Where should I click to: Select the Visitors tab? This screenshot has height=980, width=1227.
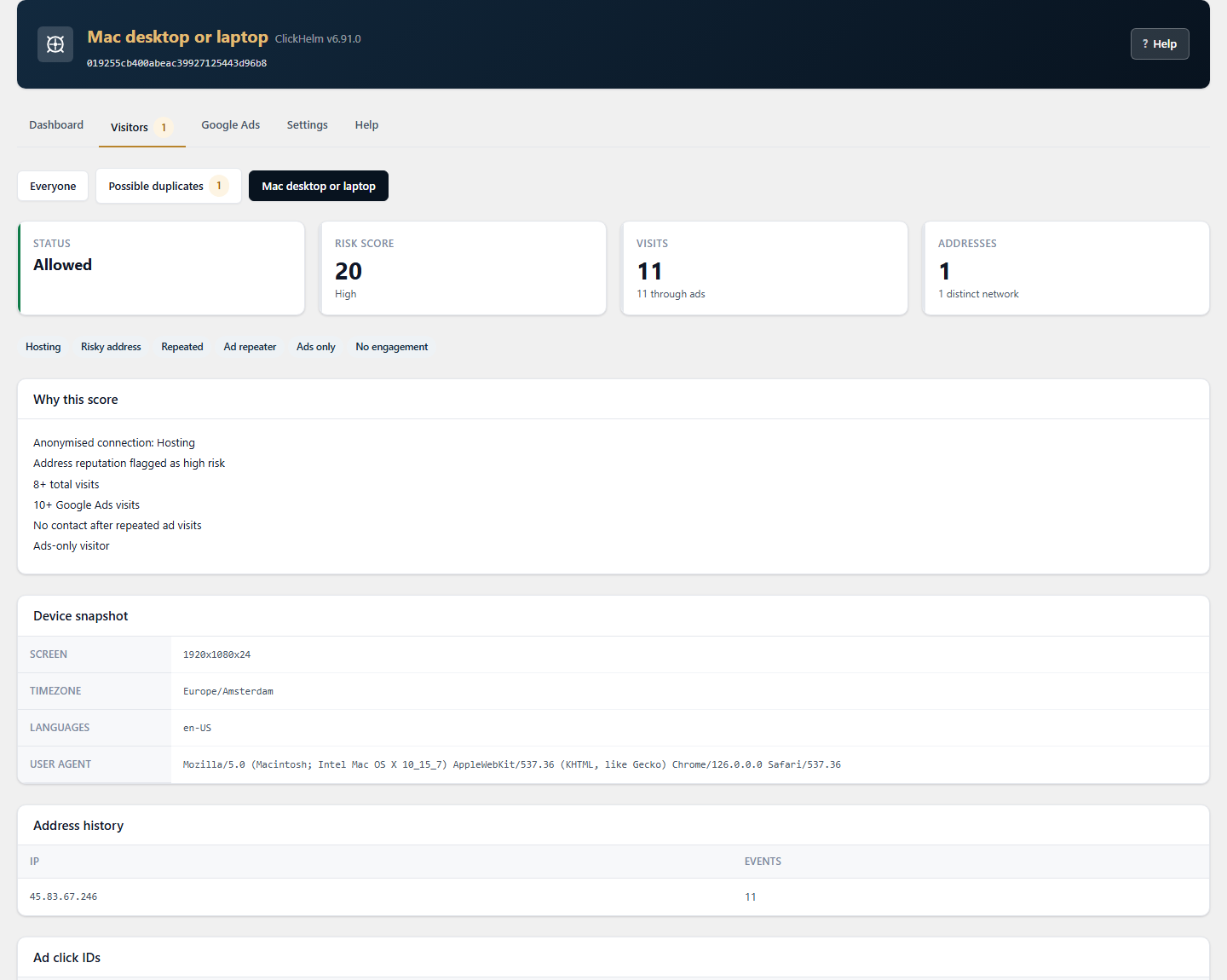tap(141, 127)
